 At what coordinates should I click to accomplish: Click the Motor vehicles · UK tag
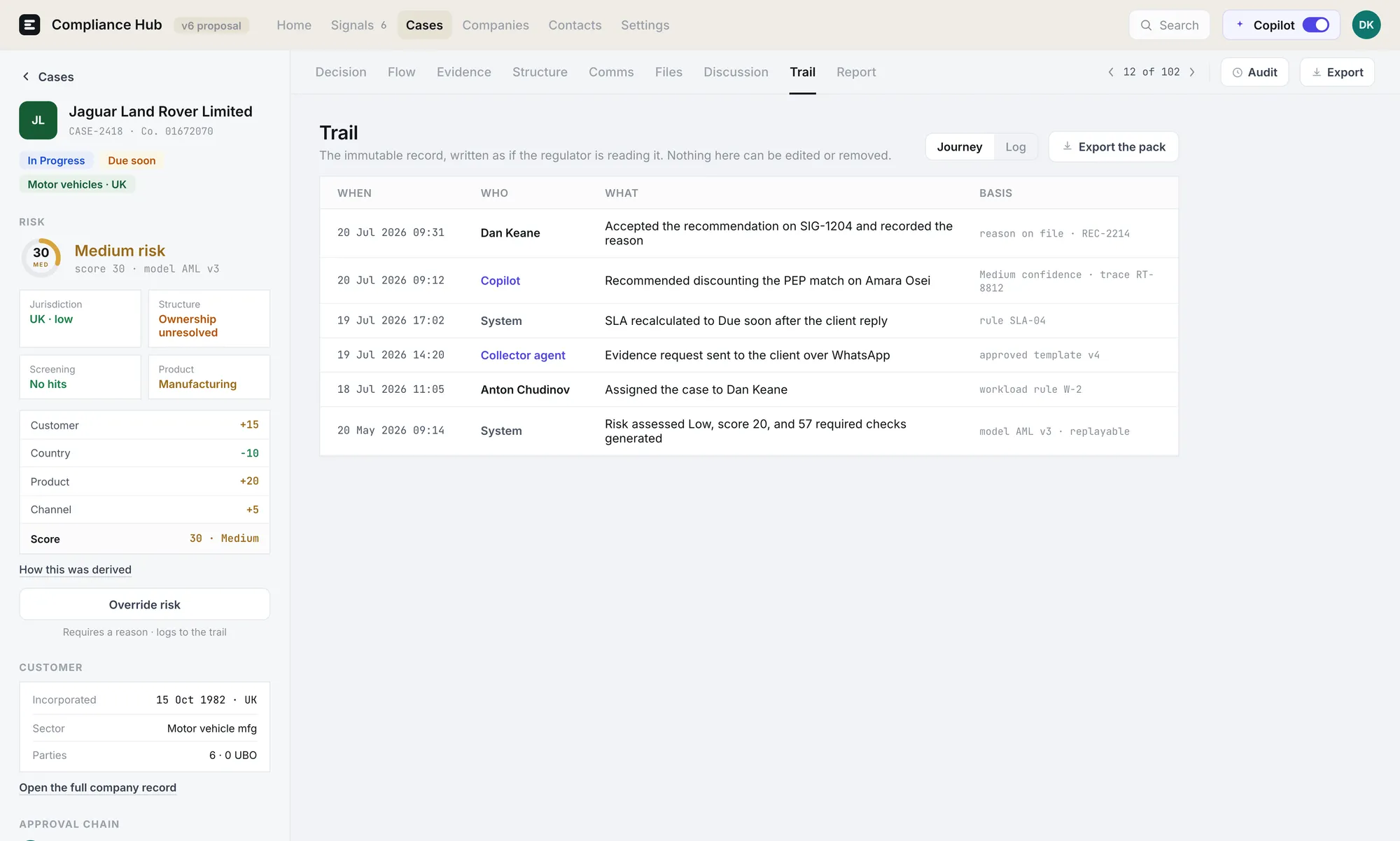coord(77,185)
